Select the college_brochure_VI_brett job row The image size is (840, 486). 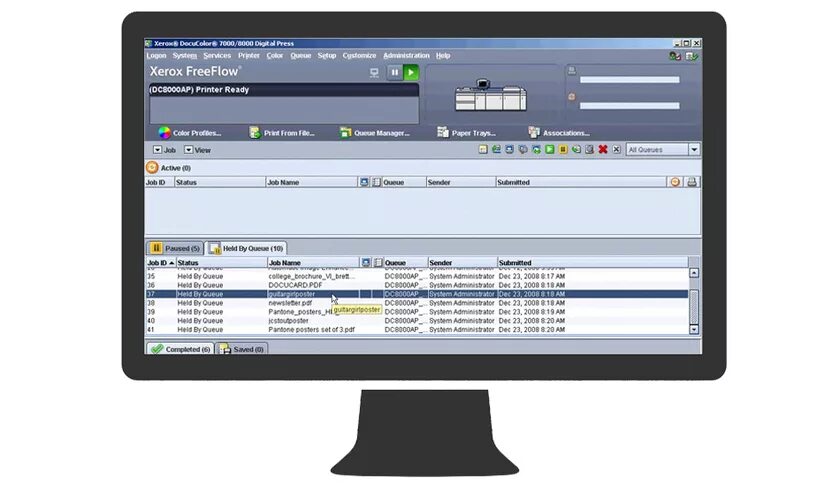point(417,276)
